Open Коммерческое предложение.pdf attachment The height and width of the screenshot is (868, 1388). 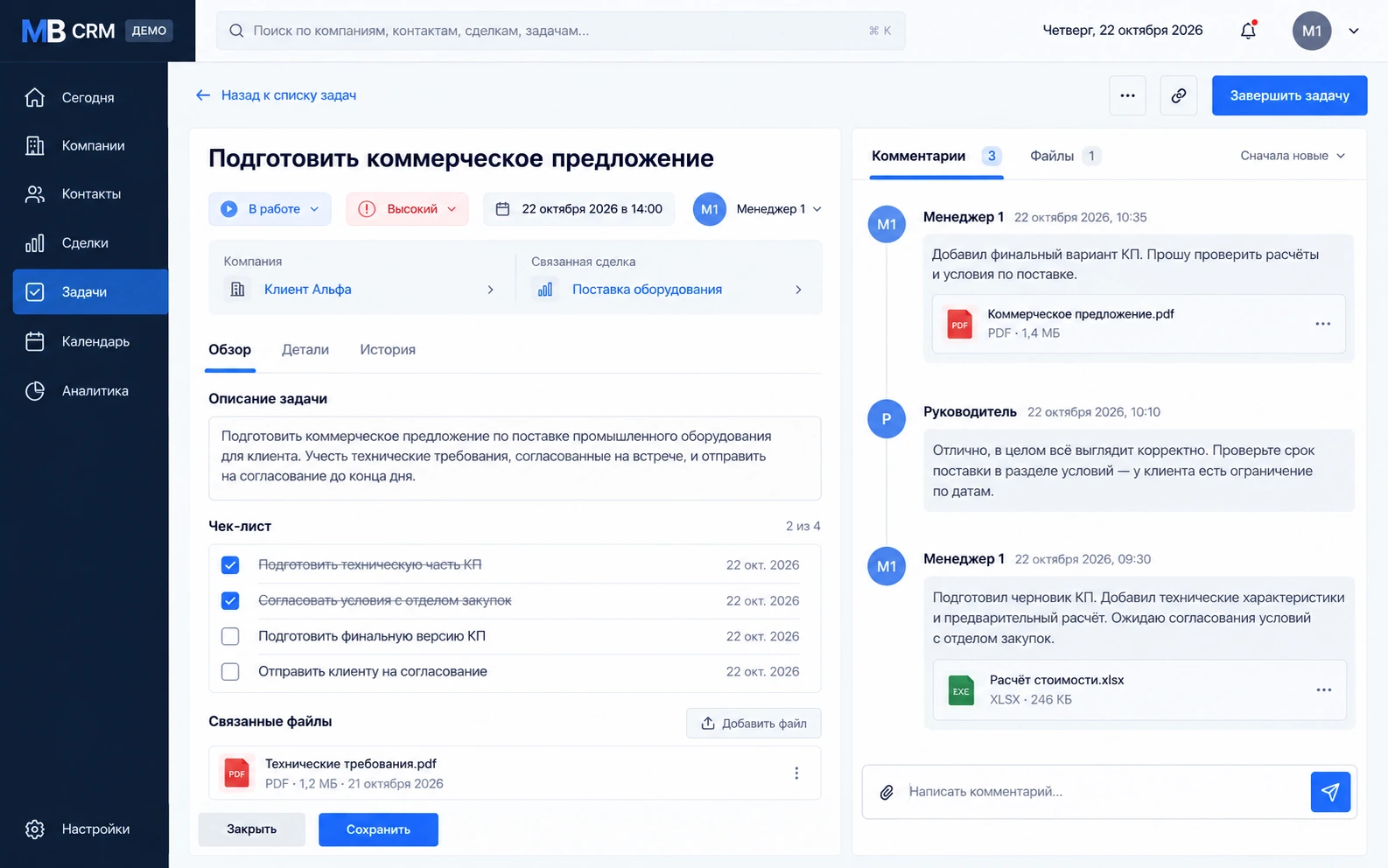1139,324
